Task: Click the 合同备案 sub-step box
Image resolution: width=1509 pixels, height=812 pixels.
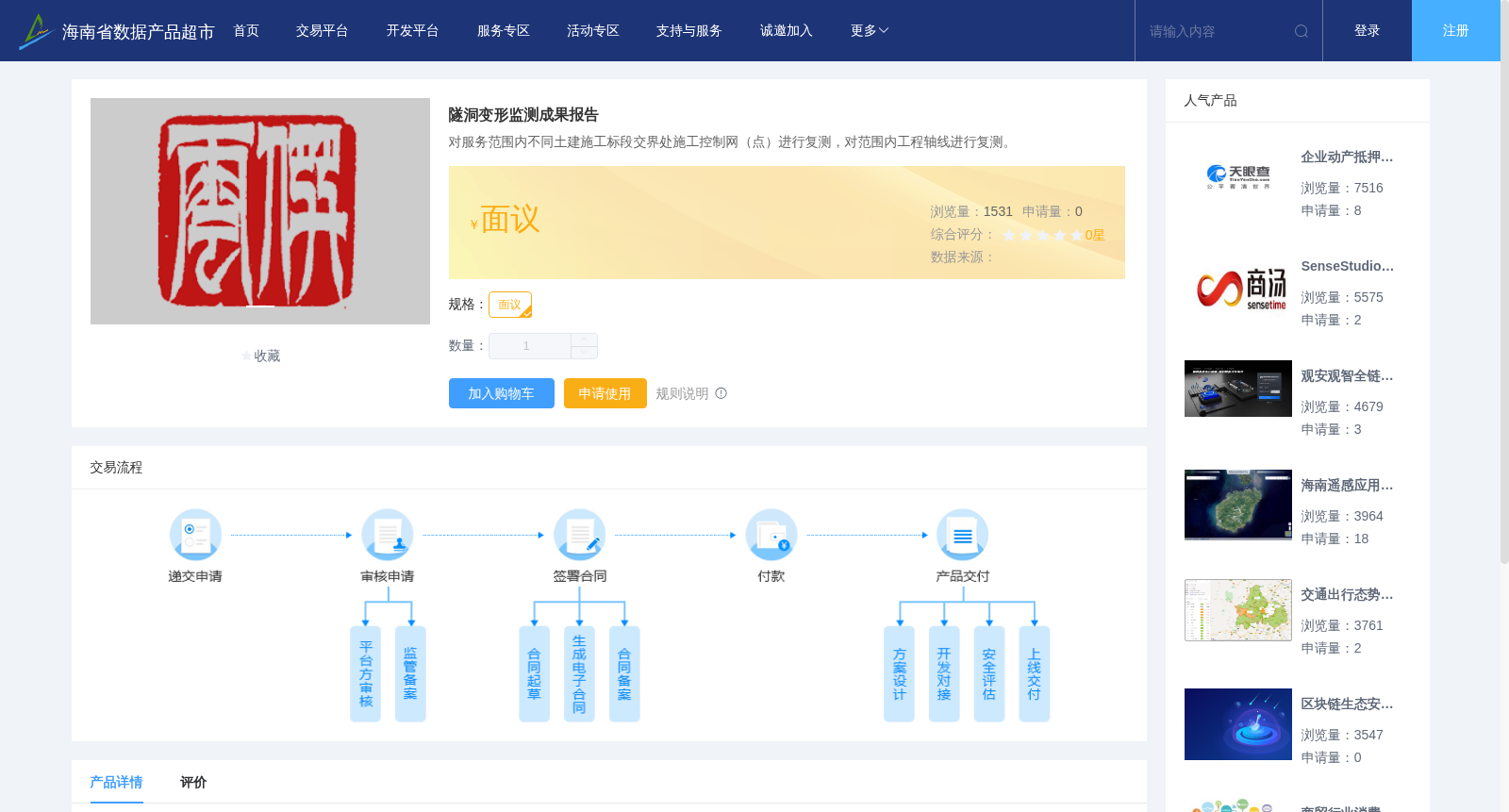Action: coord(624,674)
